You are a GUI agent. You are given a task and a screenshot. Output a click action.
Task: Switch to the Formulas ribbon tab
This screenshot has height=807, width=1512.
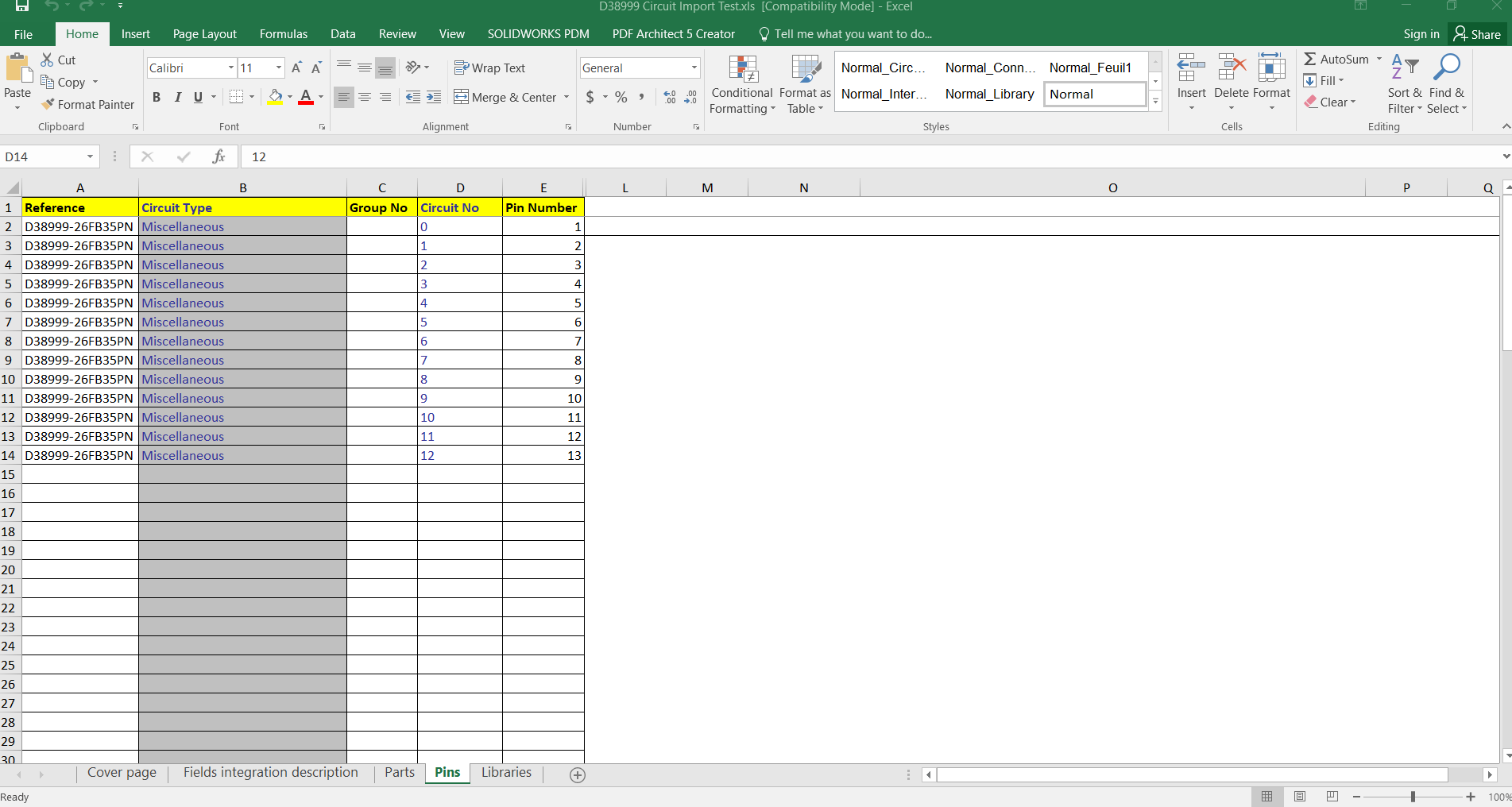pyautogui.click(x=284, y=34)
